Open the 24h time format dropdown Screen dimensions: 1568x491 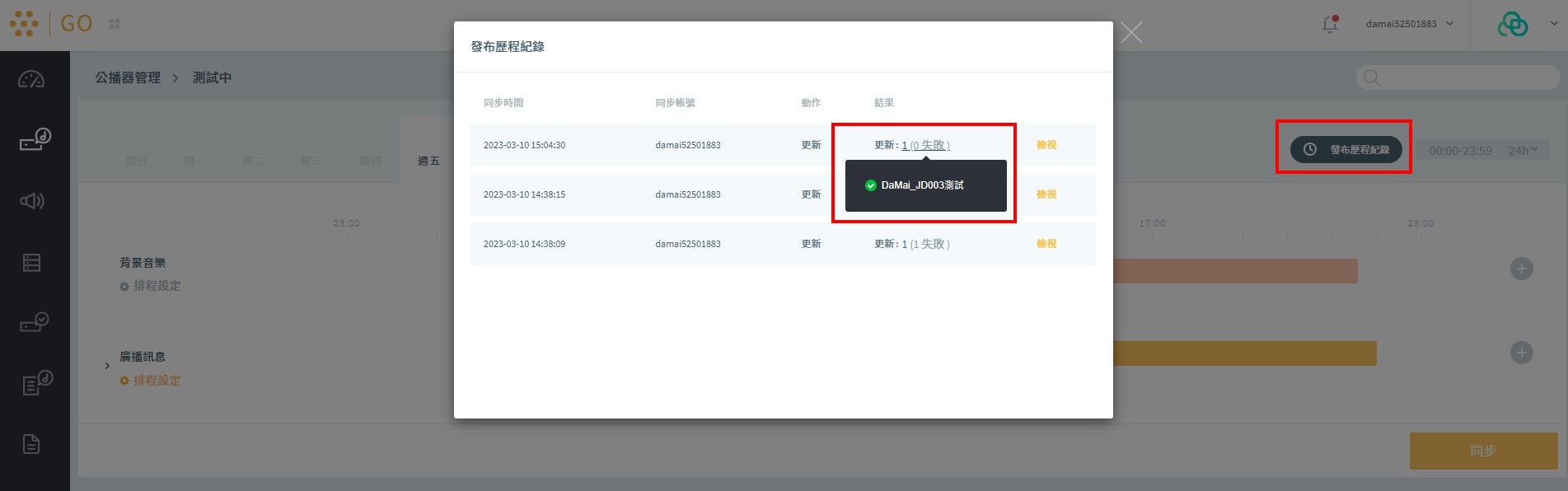(x=1523, y=151)
